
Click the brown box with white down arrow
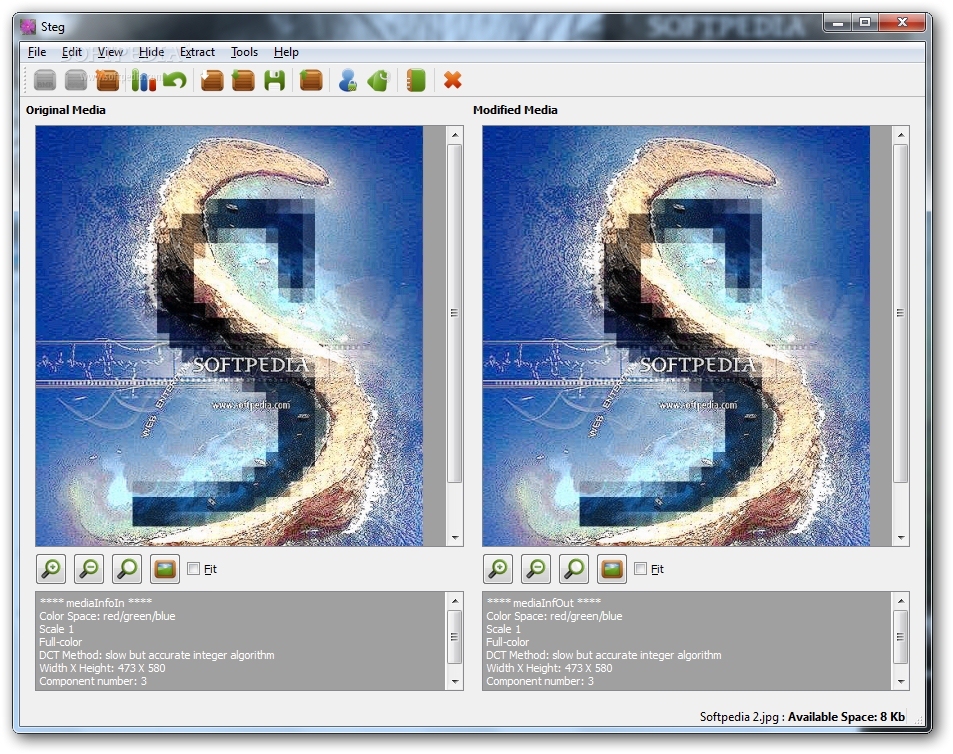coord(212,80)
